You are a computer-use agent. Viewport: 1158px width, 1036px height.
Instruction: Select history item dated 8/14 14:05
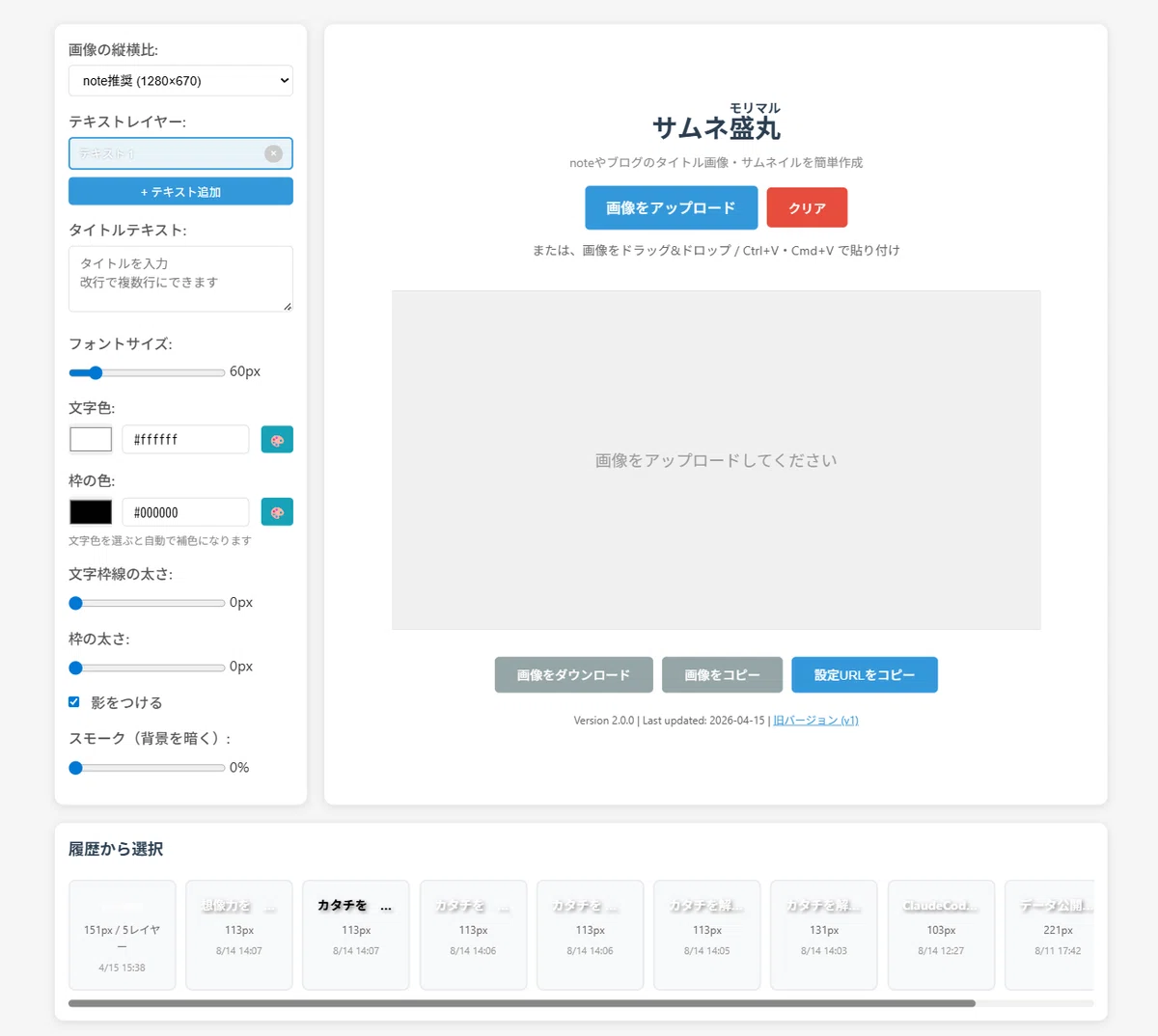point(707,935)
